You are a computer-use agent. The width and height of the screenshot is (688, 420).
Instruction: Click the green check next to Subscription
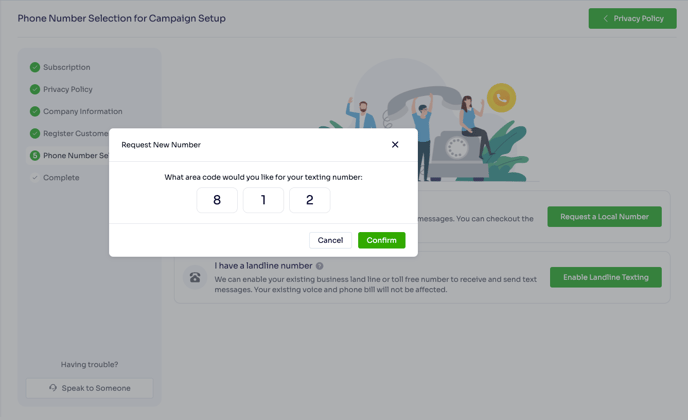pyautogui.click(x=35, y=67)
